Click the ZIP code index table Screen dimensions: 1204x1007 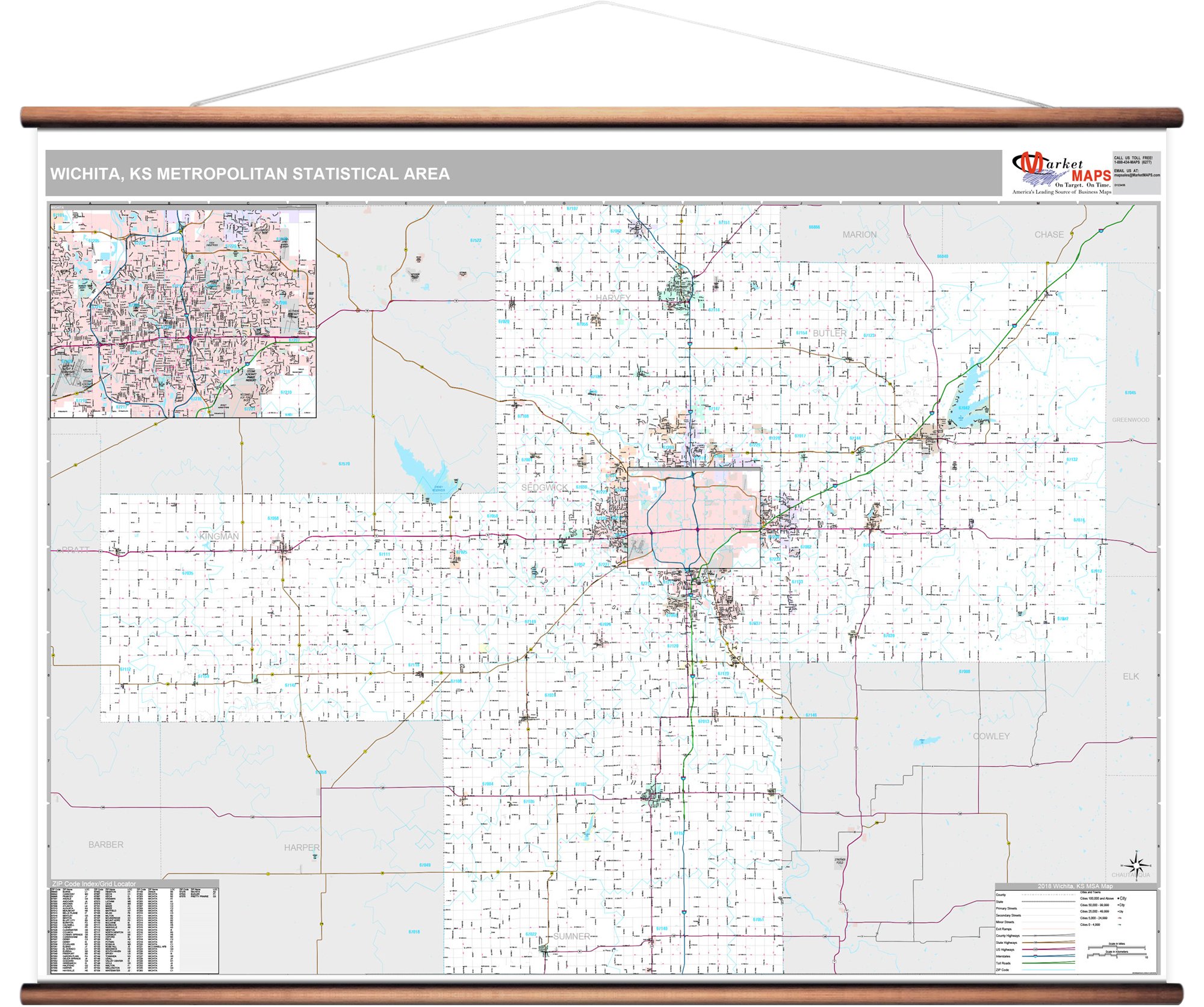click(134, 930)
